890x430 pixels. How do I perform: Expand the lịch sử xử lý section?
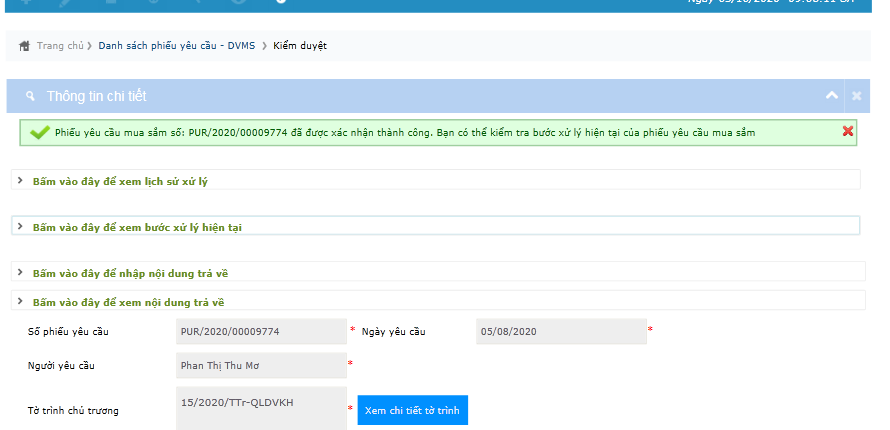tap(436, 180)
